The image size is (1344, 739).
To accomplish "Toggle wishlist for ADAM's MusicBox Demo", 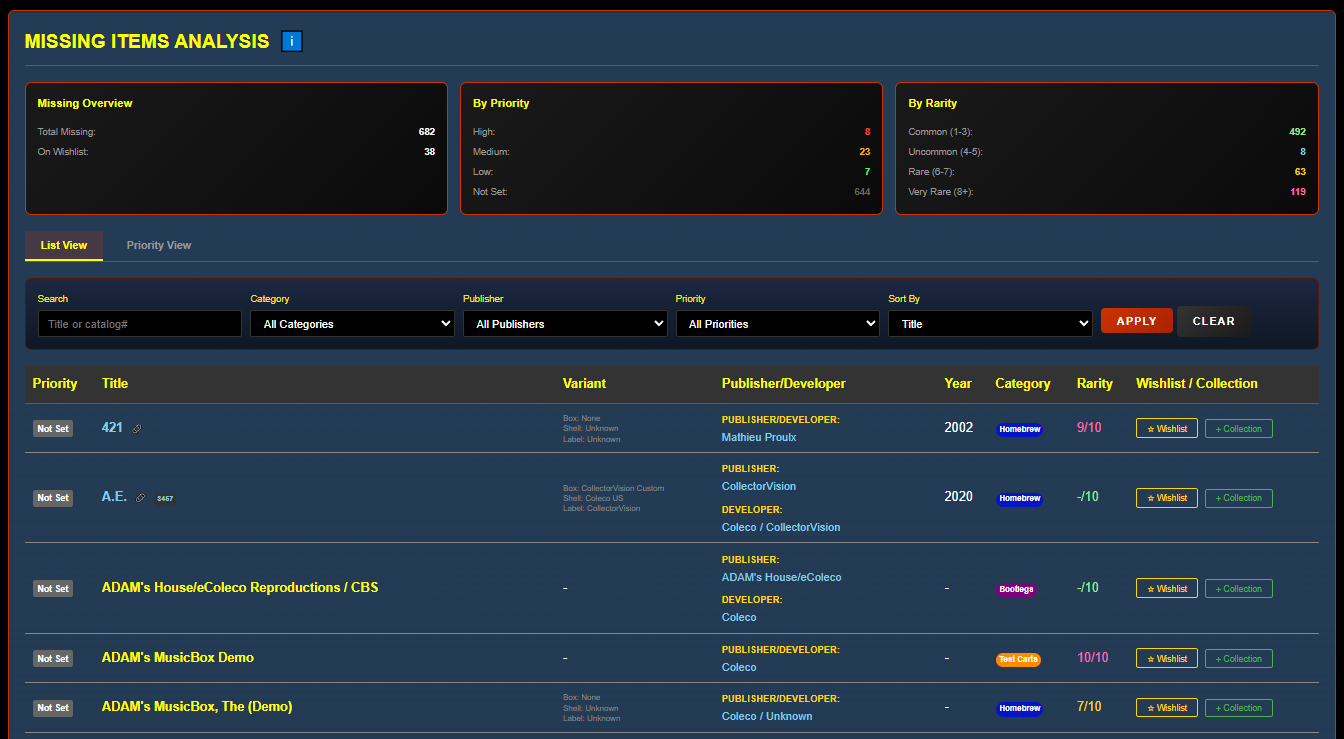I will pyautogui.click(x=1166, y=659).
